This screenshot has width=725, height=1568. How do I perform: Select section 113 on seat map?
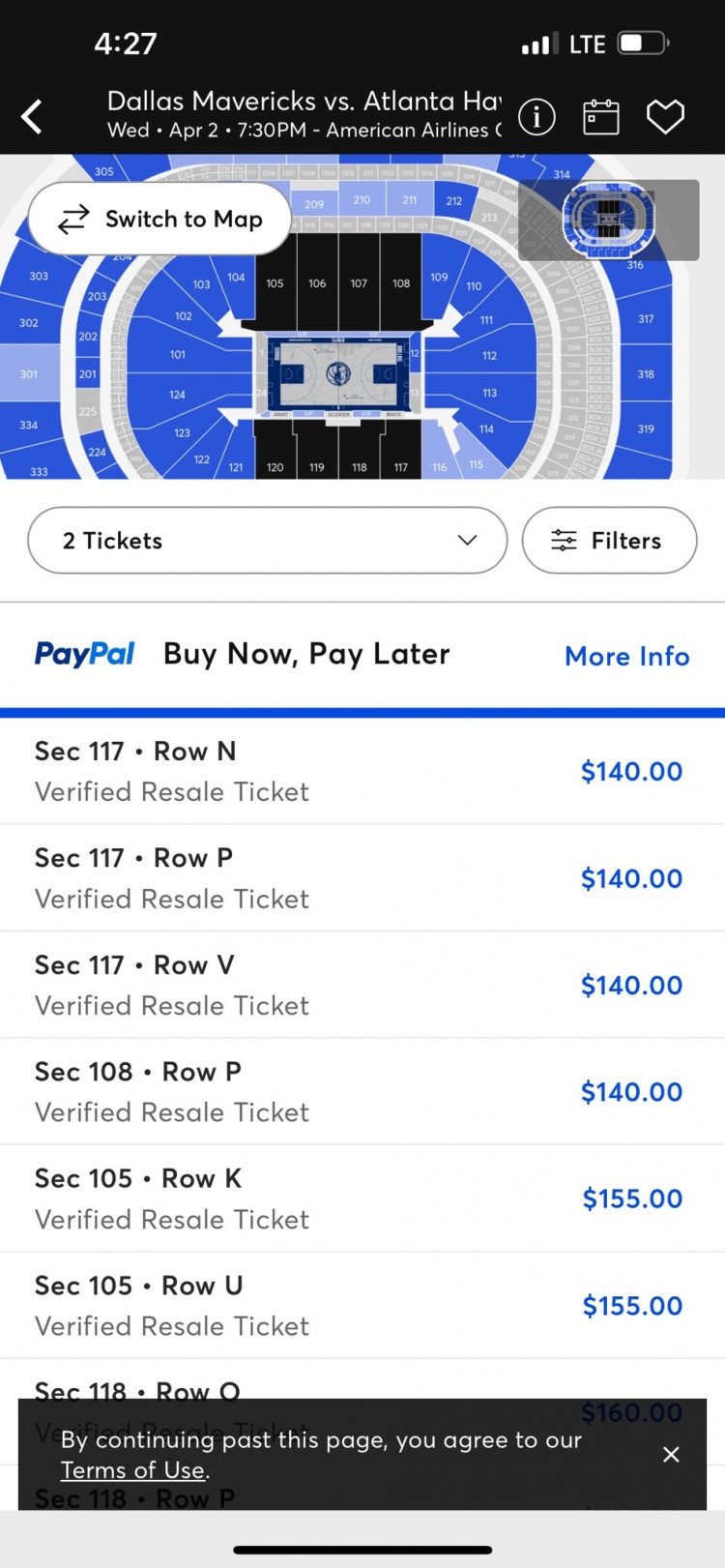[x=490, y=393]
